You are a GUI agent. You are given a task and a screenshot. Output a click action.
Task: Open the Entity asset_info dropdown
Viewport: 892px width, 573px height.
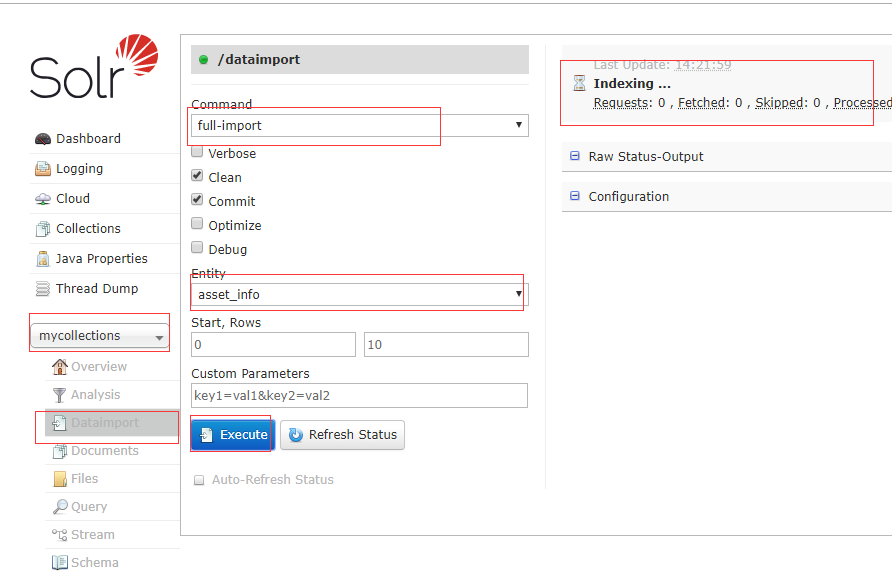[x=359, y=294]
